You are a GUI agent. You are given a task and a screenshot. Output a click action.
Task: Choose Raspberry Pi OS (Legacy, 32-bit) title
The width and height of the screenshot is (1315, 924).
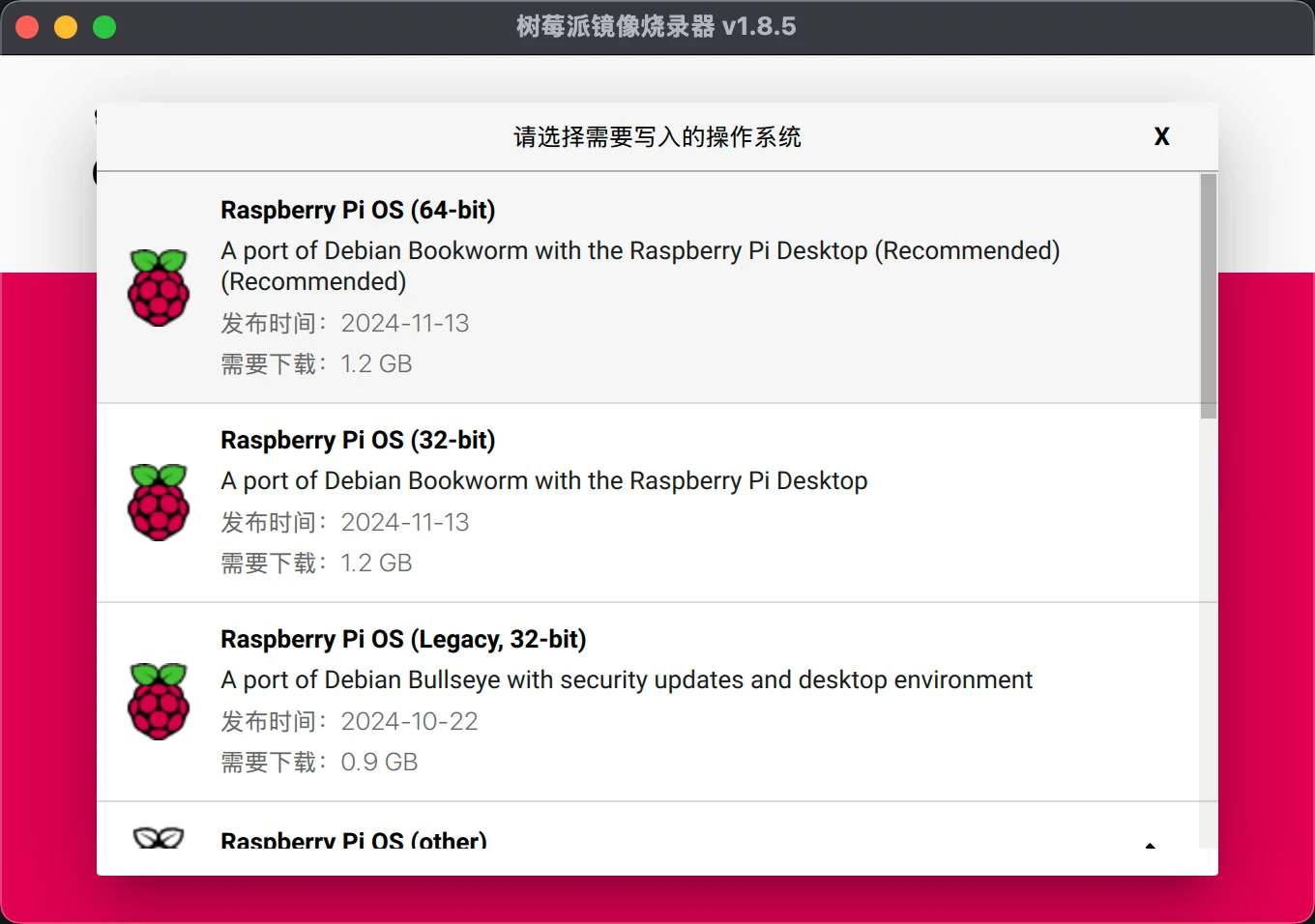tap(403, 639)
